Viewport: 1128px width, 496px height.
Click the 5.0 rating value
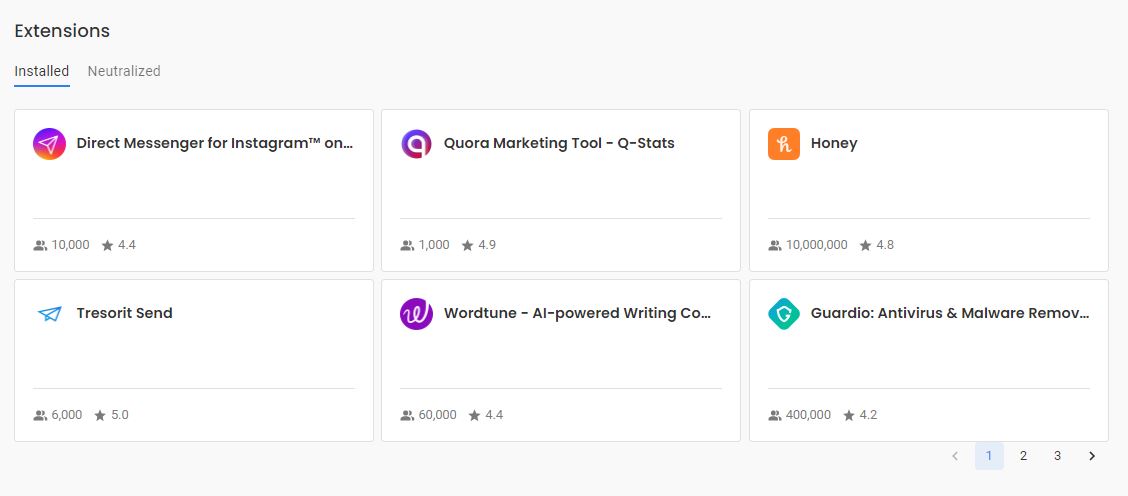(x=119, y=415)
